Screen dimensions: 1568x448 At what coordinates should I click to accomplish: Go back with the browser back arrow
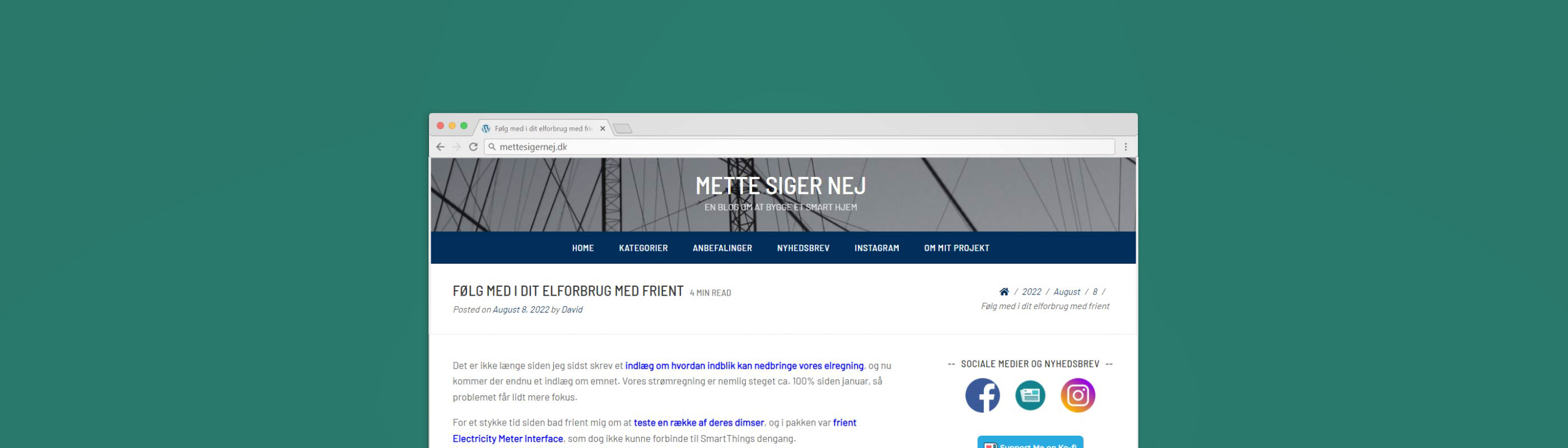click(x=440, y=147)
